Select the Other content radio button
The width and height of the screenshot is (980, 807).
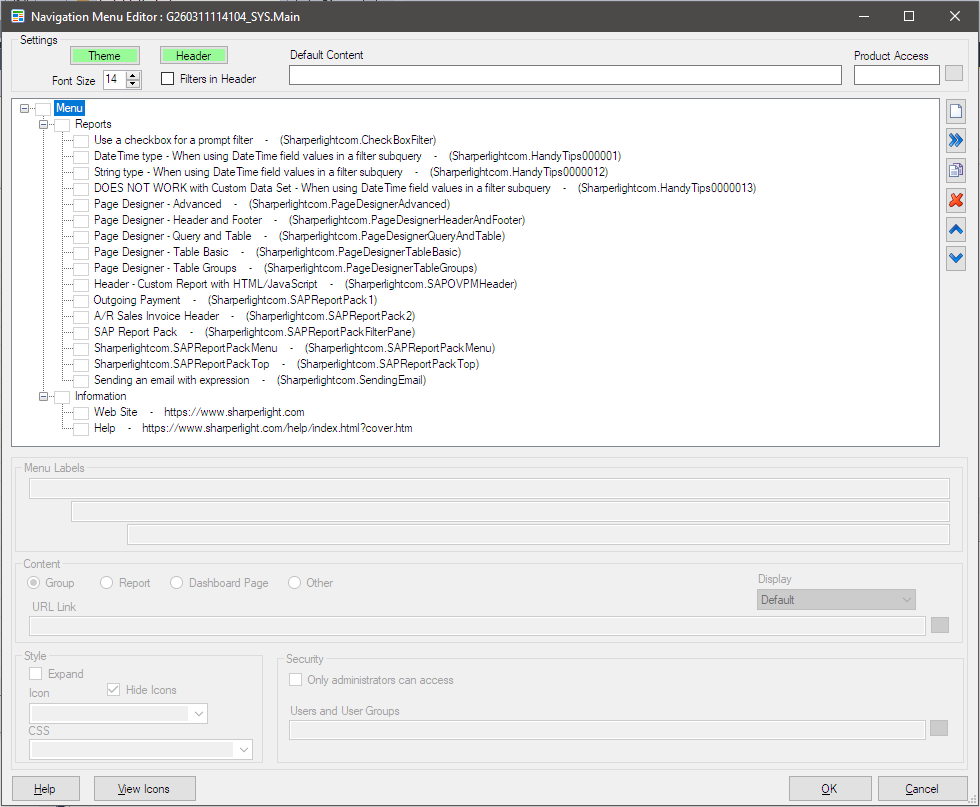(x=294, y=583)
